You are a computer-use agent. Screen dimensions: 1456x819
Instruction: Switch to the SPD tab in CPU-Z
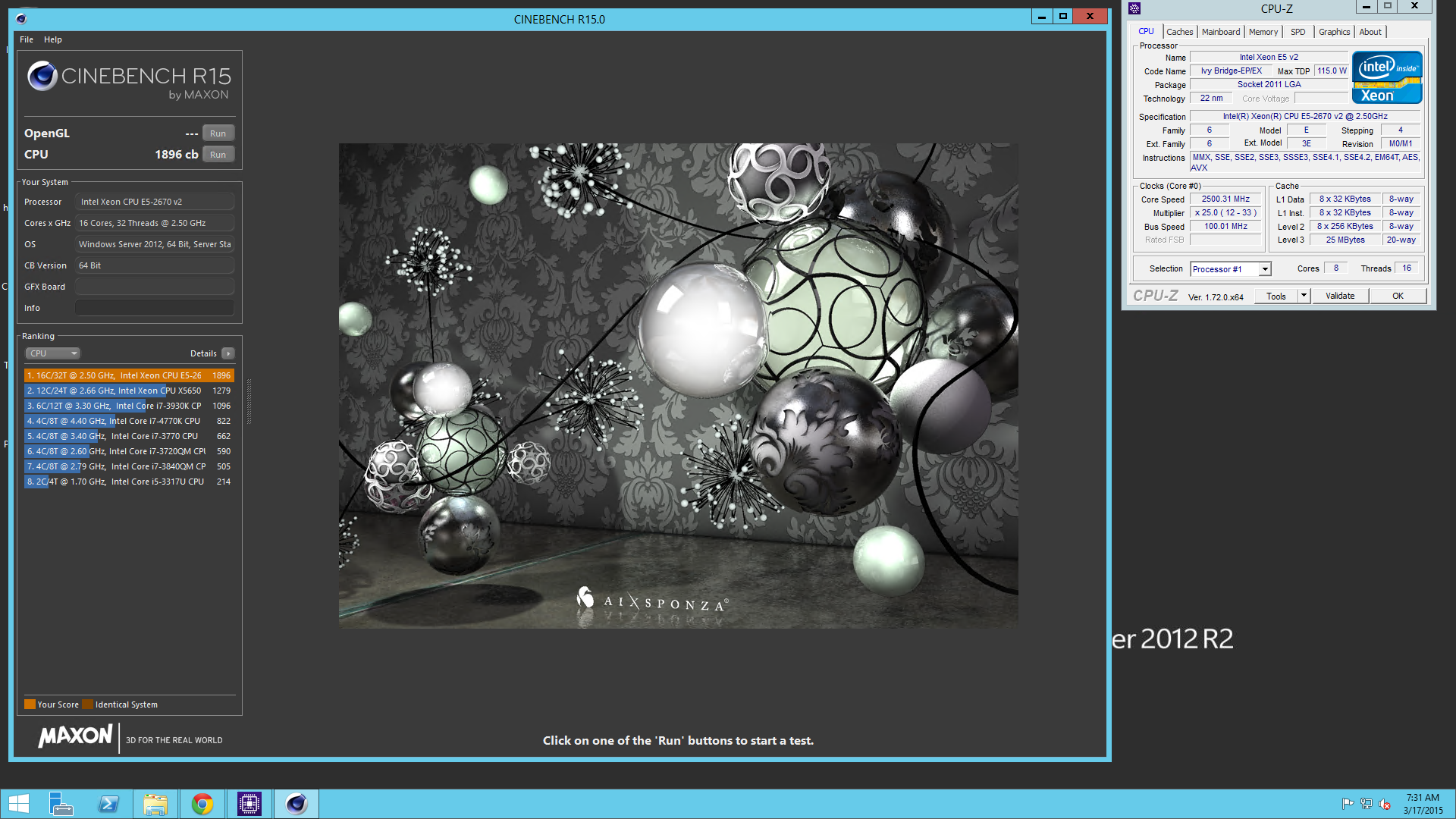[x=1298, y=32]
